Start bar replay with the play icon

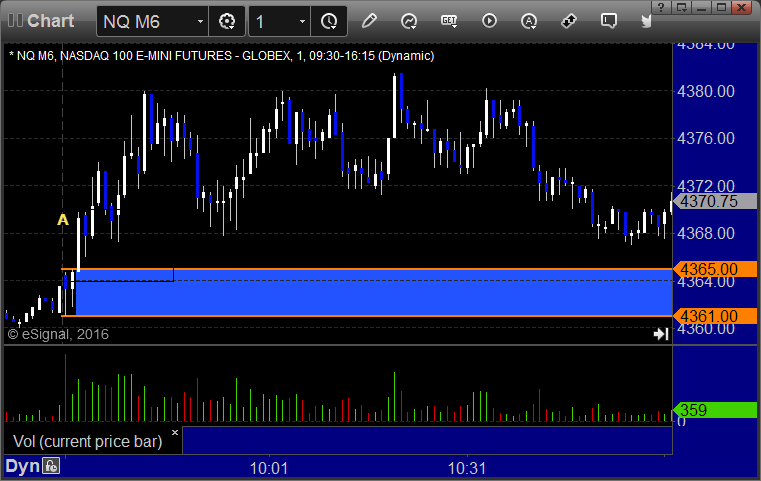click(489, 21)
